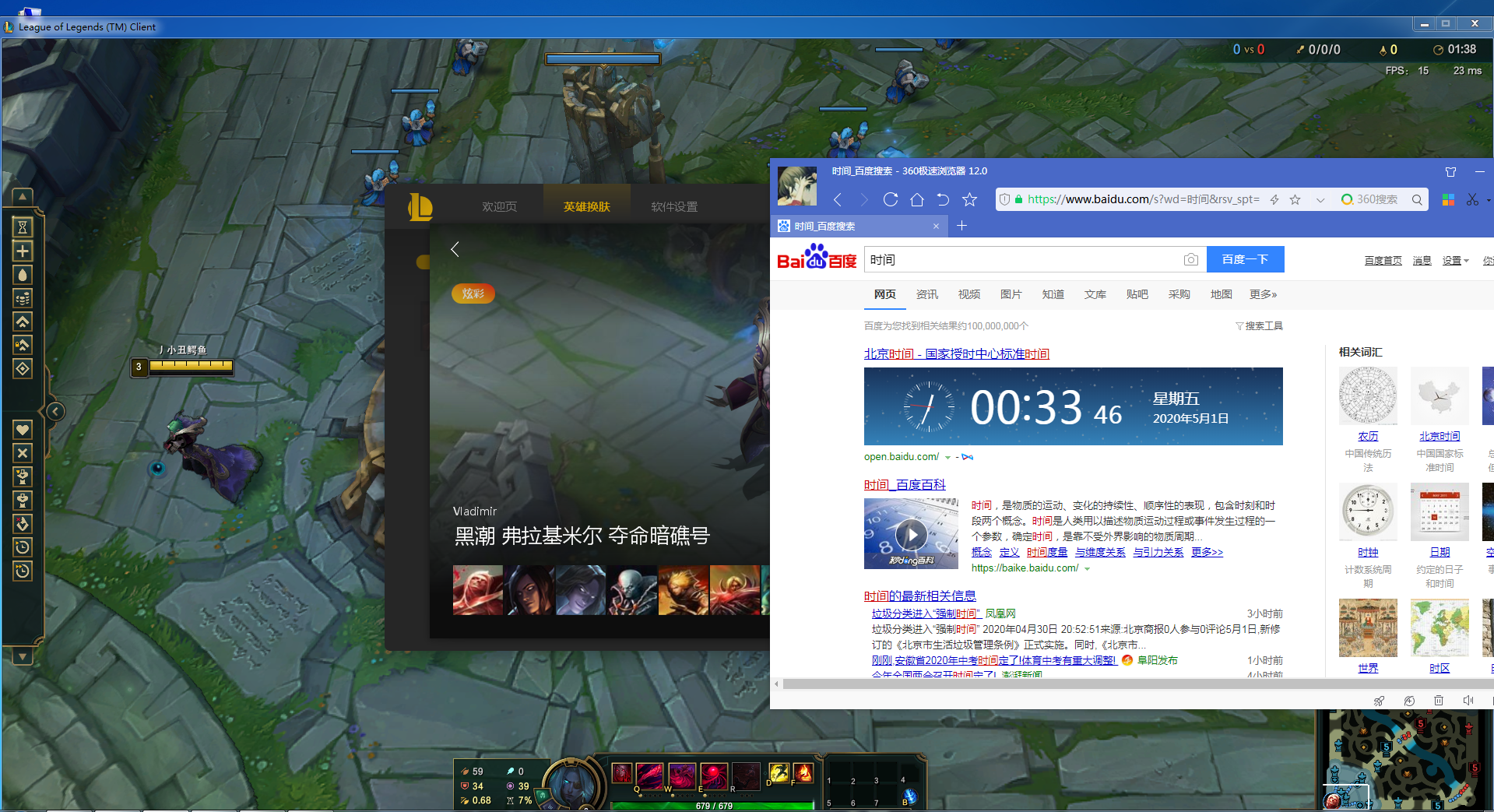
Task: Click the 360 search magnifier icon
Action: pos(1418,199)
